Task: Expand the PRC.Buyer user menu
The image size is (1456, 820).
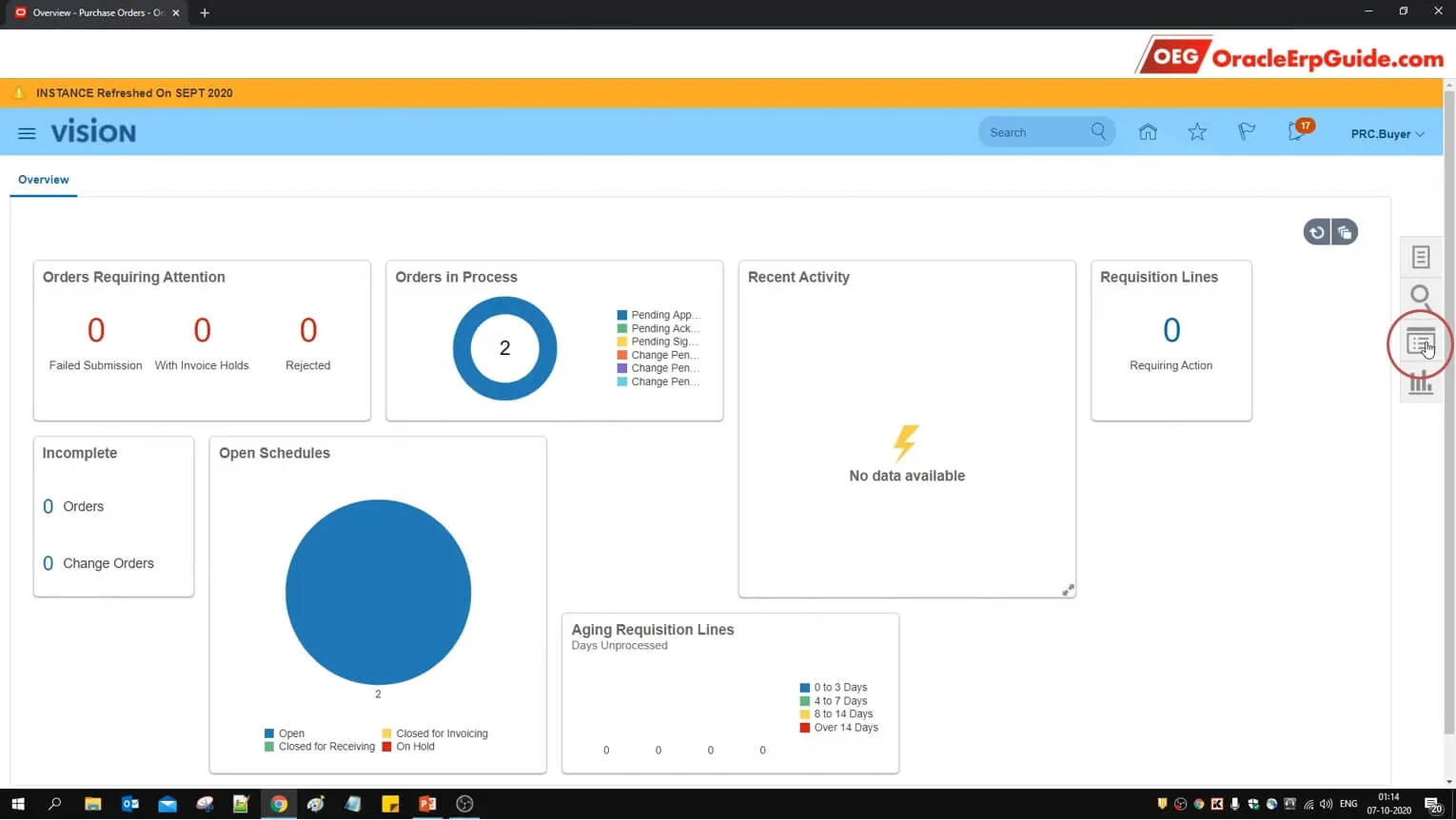Action: pyautogui.click(x=1387, y=134)
